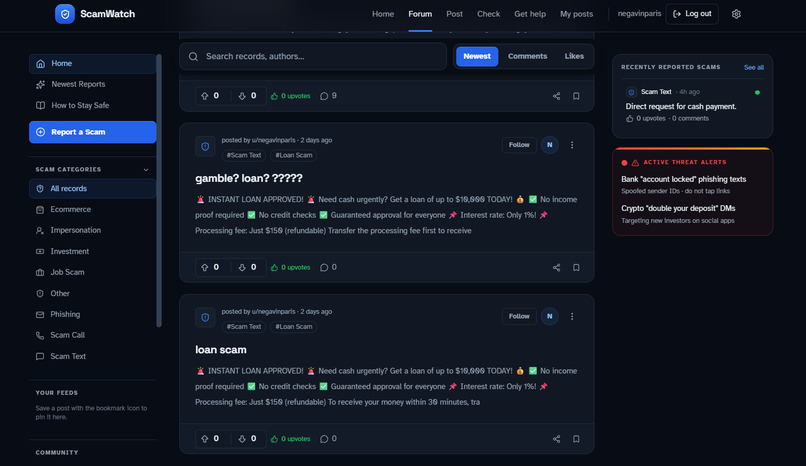Click the search magnifier icon
Image resolution: width=806 pixels, height=466 pixels.
pos(193,57)
